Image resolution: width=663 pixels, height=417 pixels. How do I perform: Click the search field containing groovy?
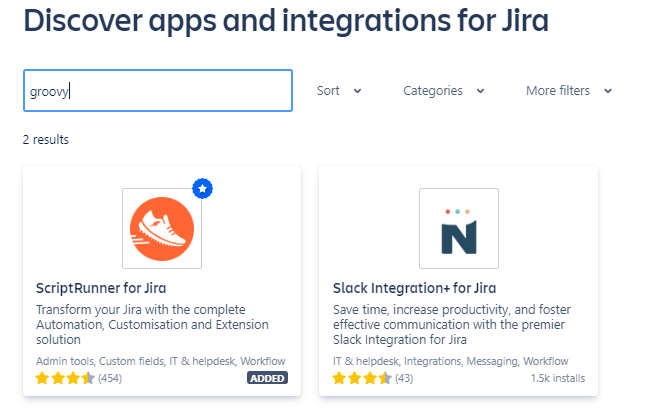tap(158, 91)
